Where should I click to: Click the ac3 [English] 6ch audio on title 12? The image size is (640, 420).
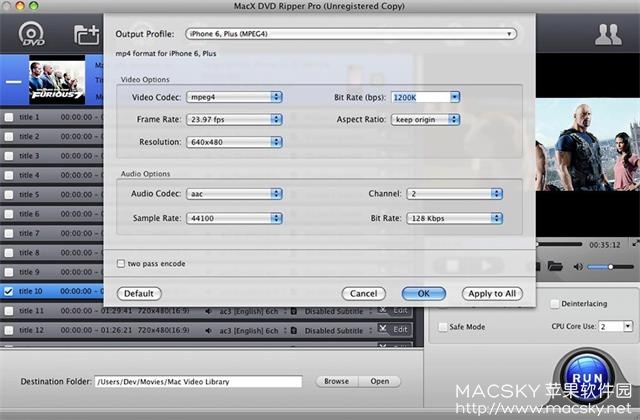click(249, 331)
